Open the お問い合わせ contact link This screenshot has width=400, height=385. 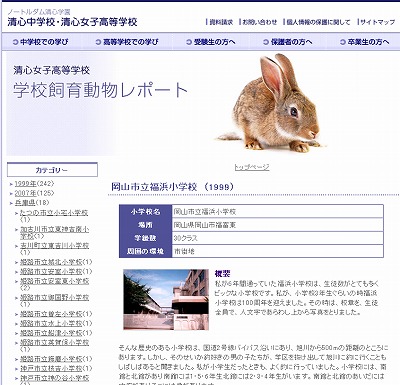point(259,22)
